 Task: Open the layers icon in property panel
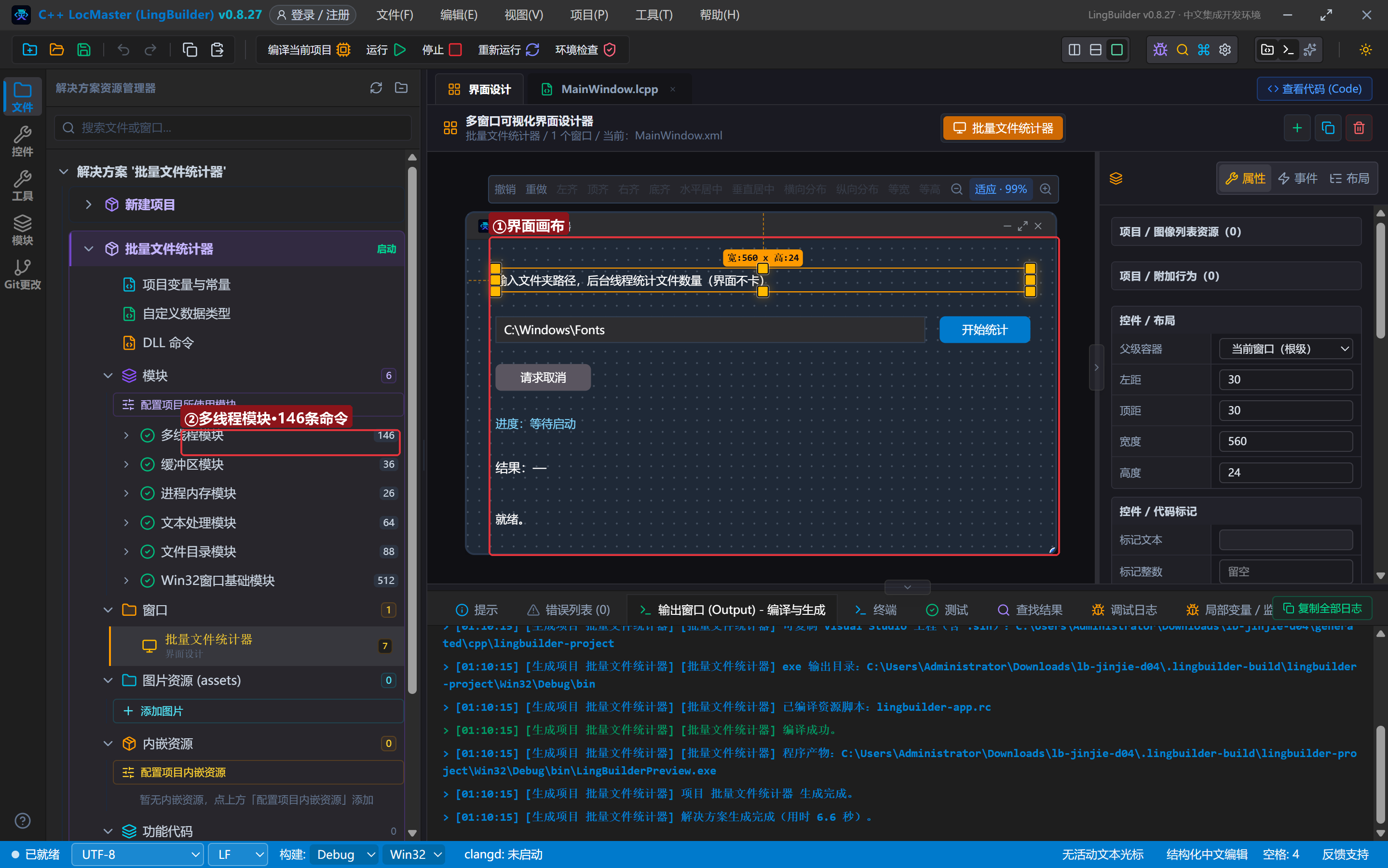pyautogui.click(x=1116, y=178)
